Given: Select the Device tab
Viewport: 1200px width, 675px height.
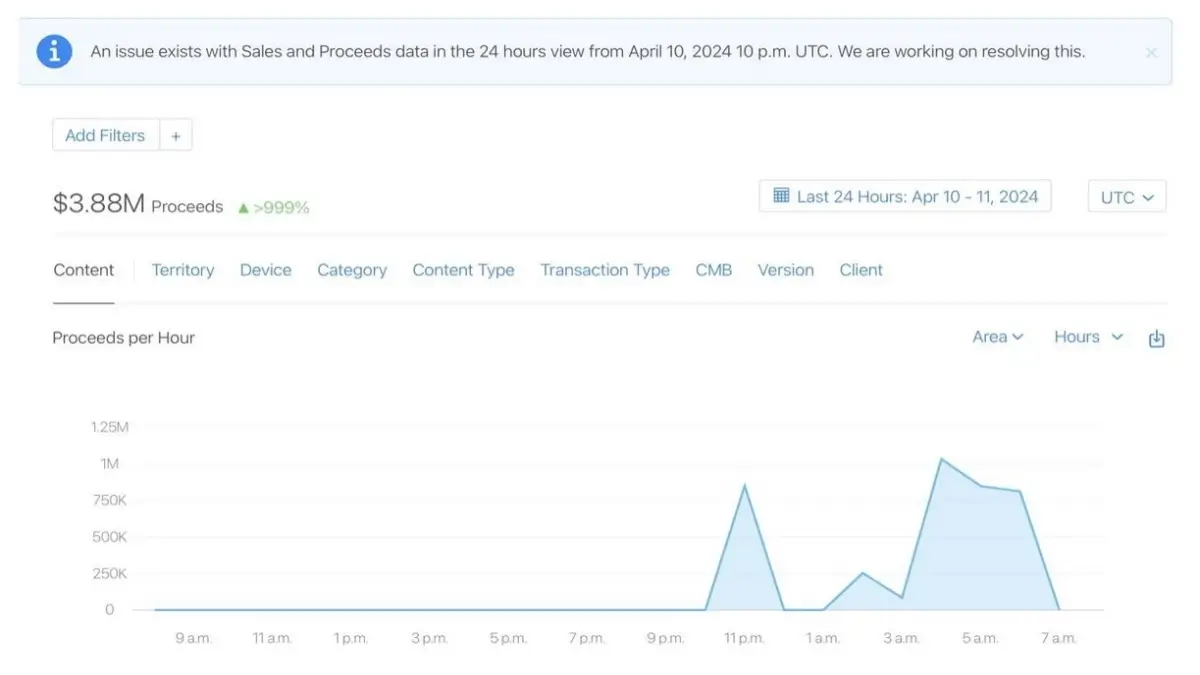Looking at the screenshot, I should pos(265,270).
